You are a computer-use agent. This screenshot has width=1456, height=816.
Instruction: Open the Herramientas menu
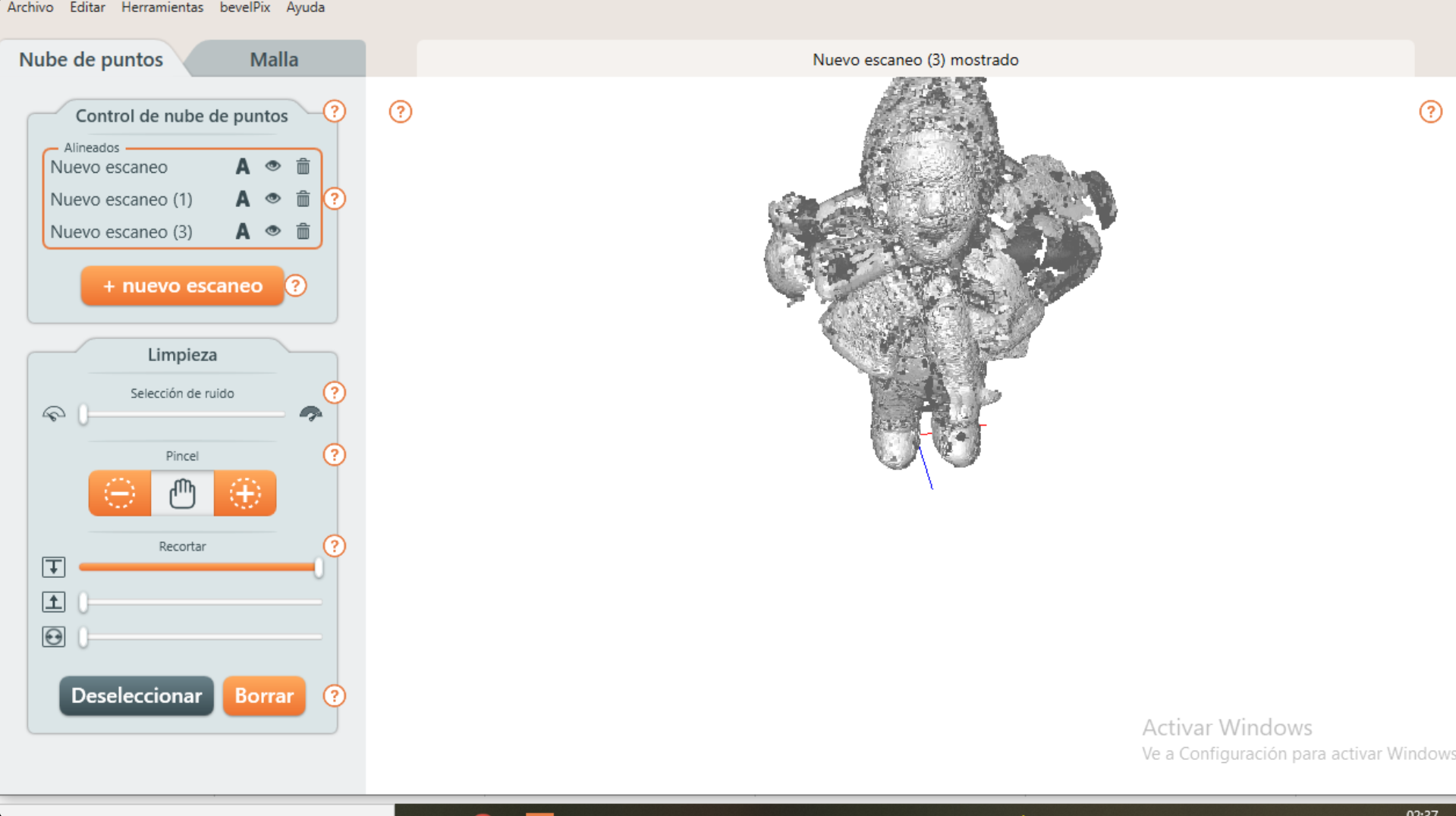tap(162, 8)
